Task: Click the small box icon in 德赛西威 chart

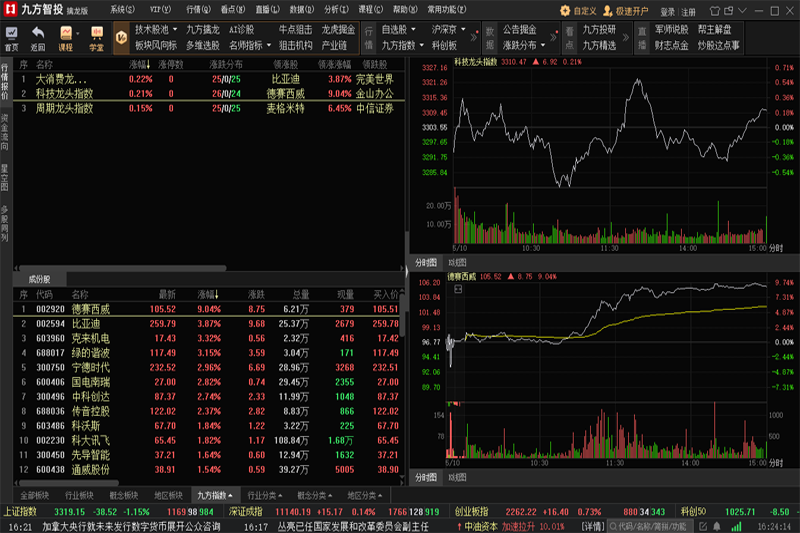Action: click(458, 290)
